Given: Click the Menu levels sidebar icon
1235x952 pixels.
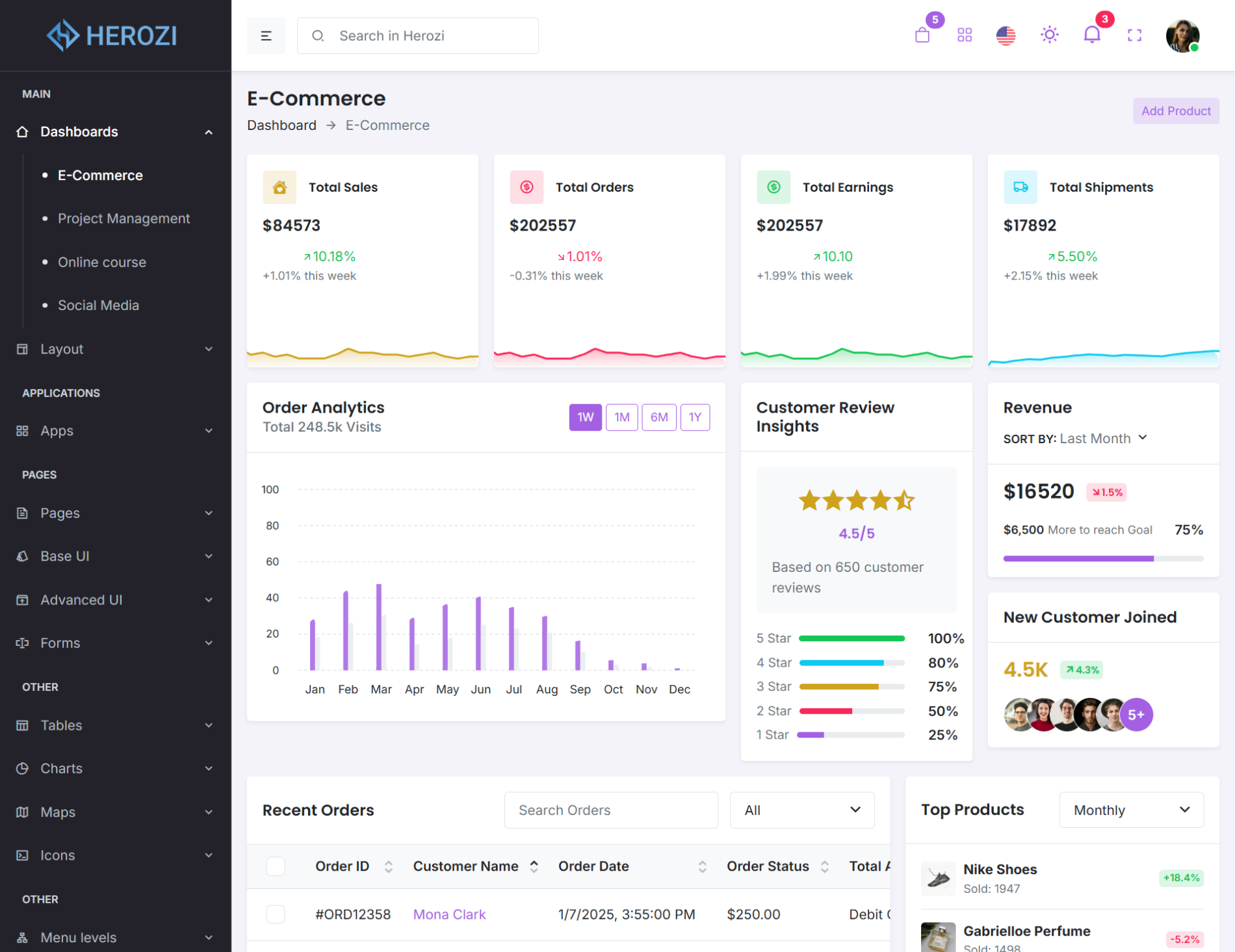Looking at the screenshot, I should pyautogui.click(x=22, y=937).
